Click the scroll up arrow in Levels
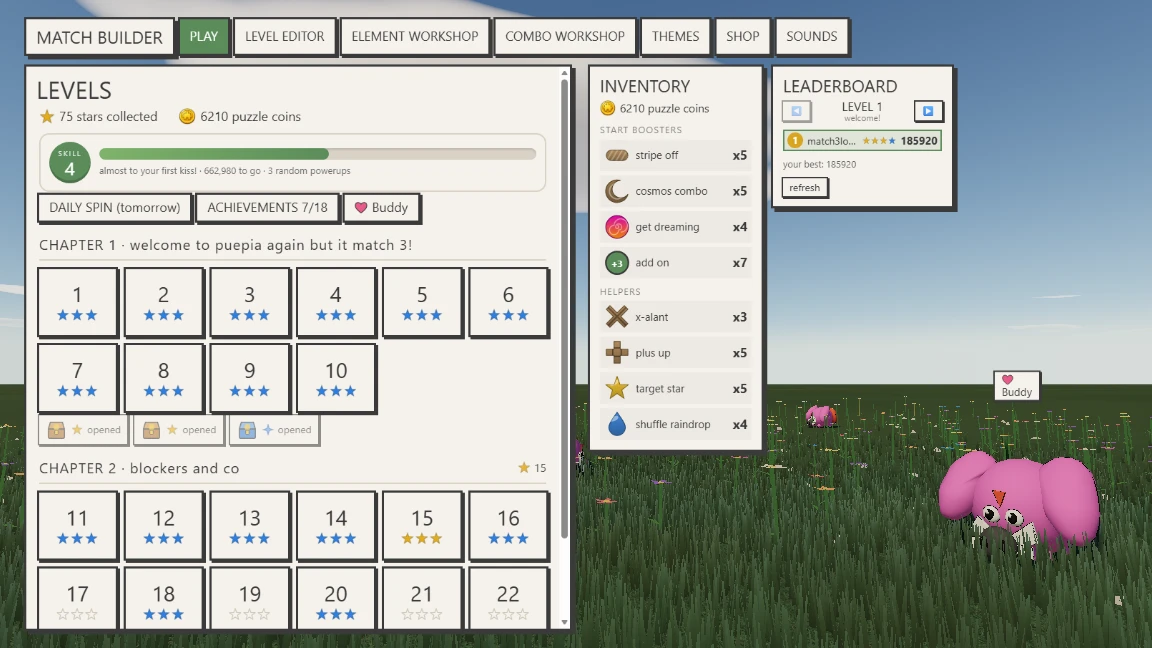The width and height of the screenshot is (1152, 648). click(564, 73)
